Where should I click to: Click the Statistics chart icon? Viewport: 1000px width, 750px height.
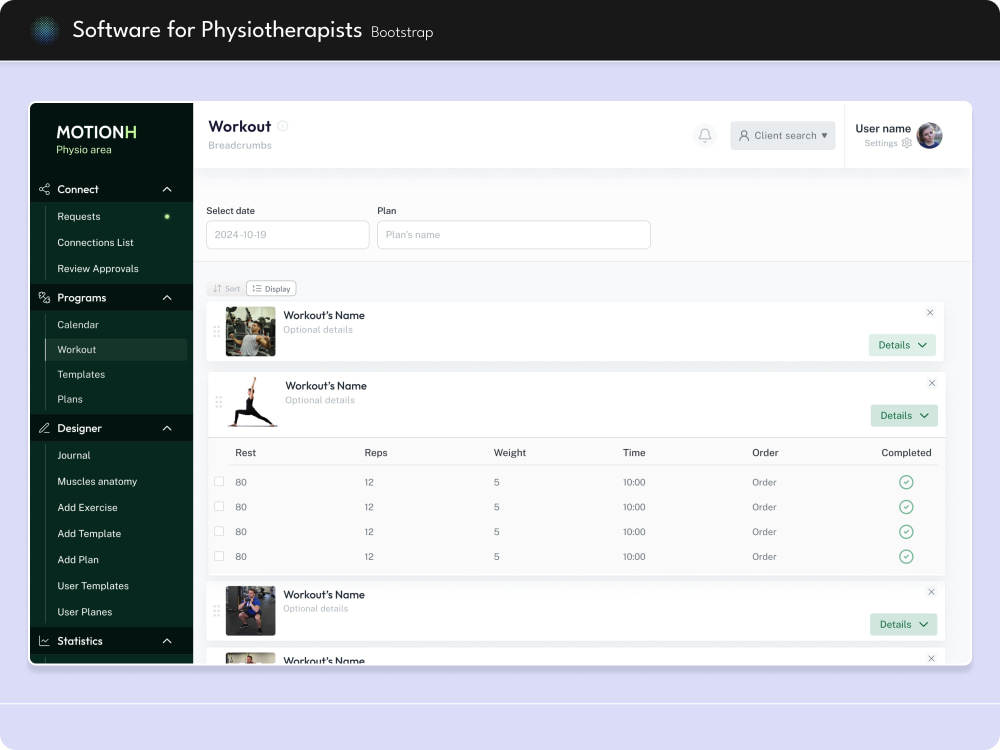click(43, 641)
